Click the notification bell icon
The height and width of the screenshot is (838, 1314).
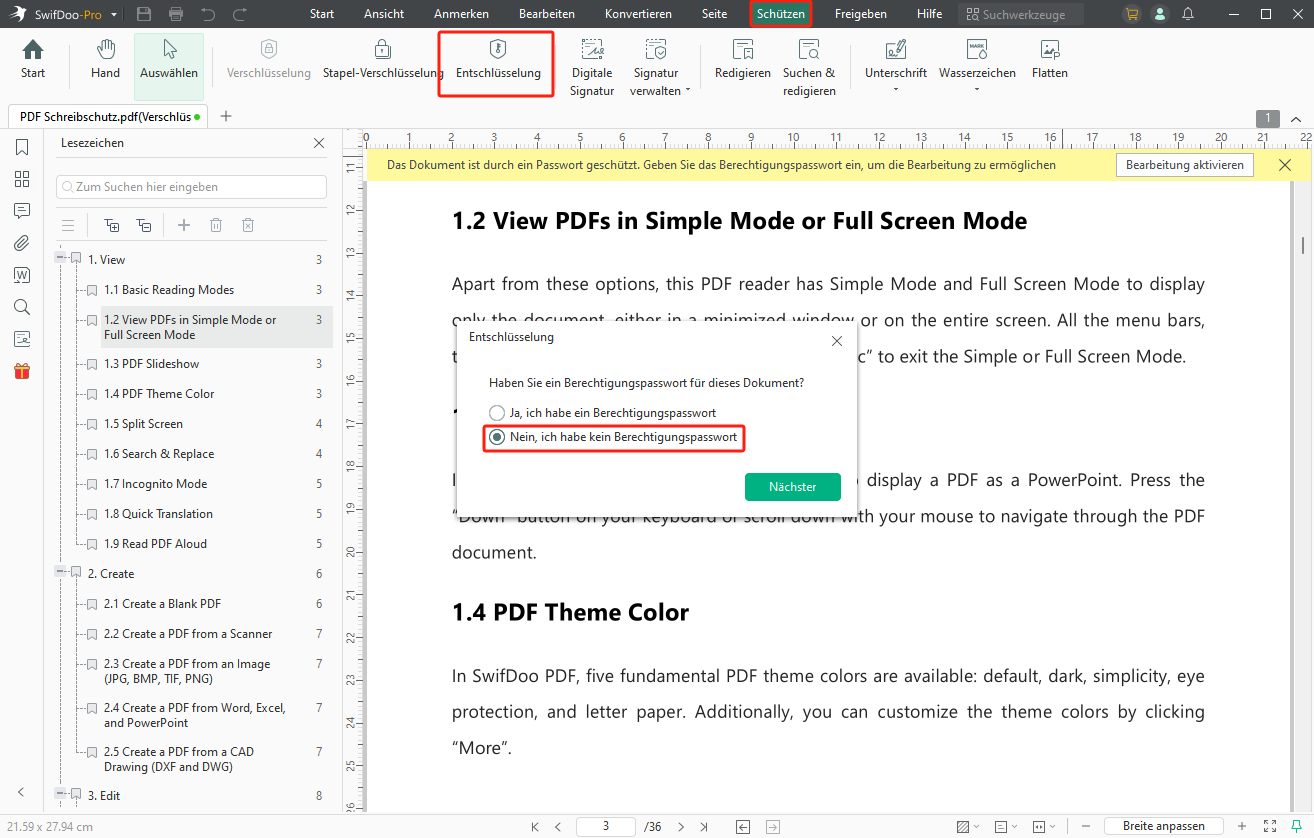click(1188, 14)
